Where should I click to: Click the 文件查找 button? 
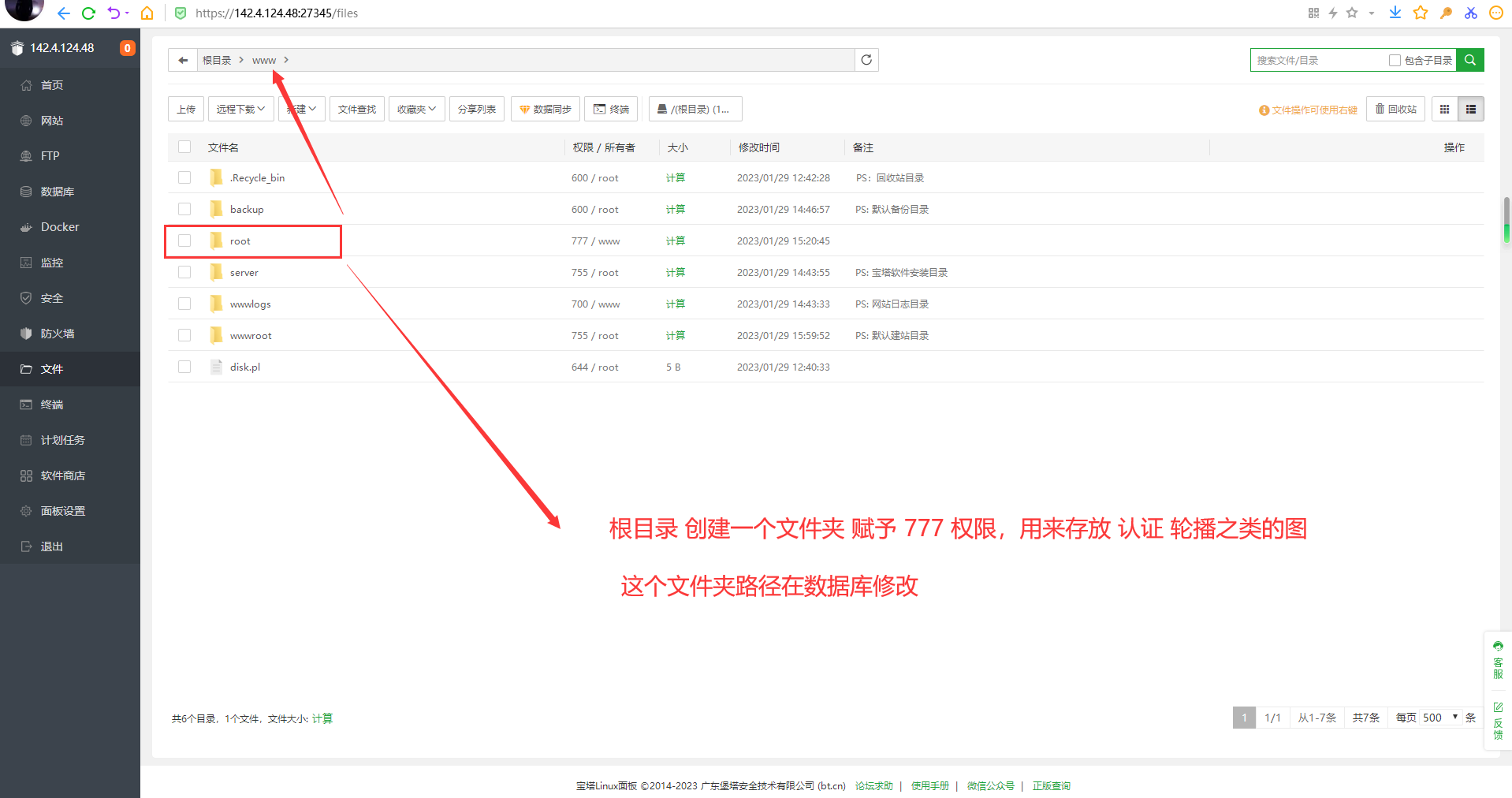[x=357, y=109]
